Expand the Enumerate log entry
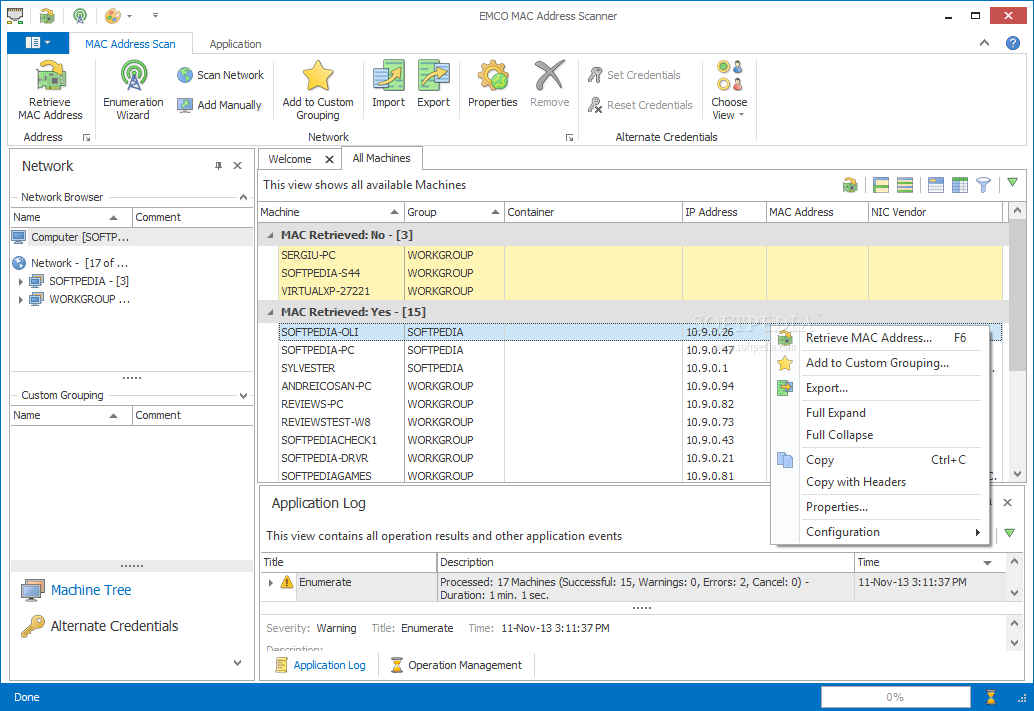 270,582
